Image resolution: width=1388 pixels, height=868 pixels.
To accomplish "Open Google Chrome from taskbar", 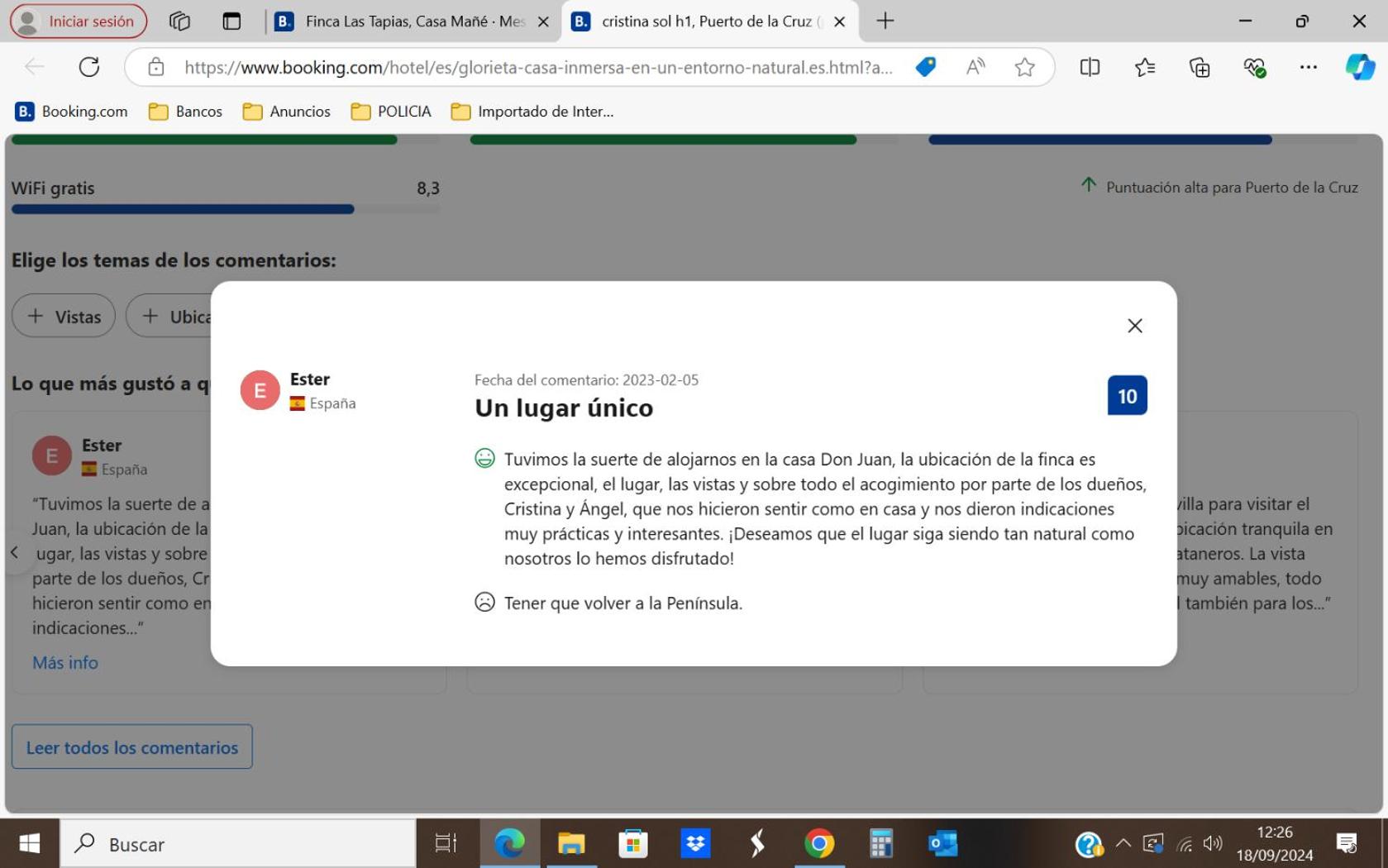I will click(x=819, y=844).
